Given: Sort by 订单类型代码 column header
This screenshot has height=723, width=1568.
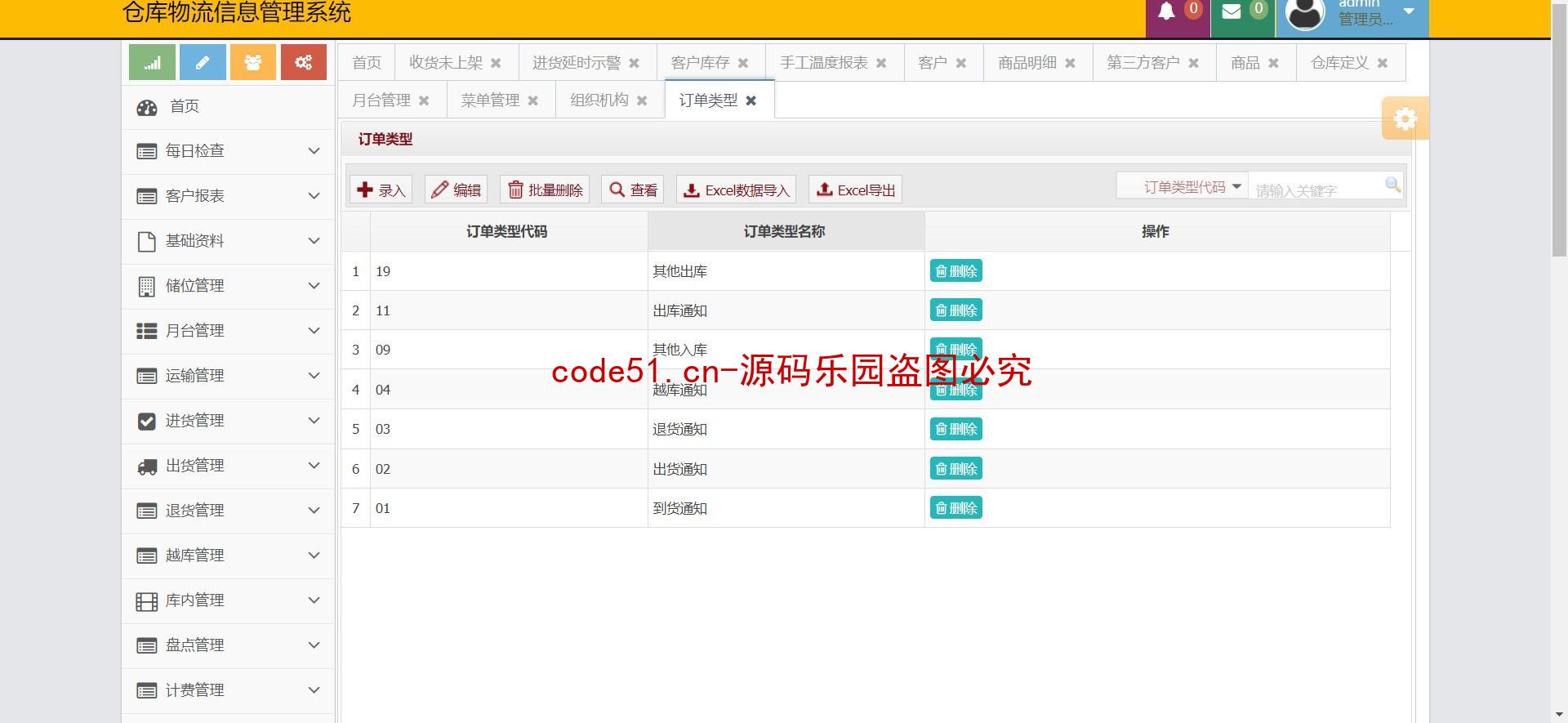Looking at the screenshot, I should coord(508,231).
